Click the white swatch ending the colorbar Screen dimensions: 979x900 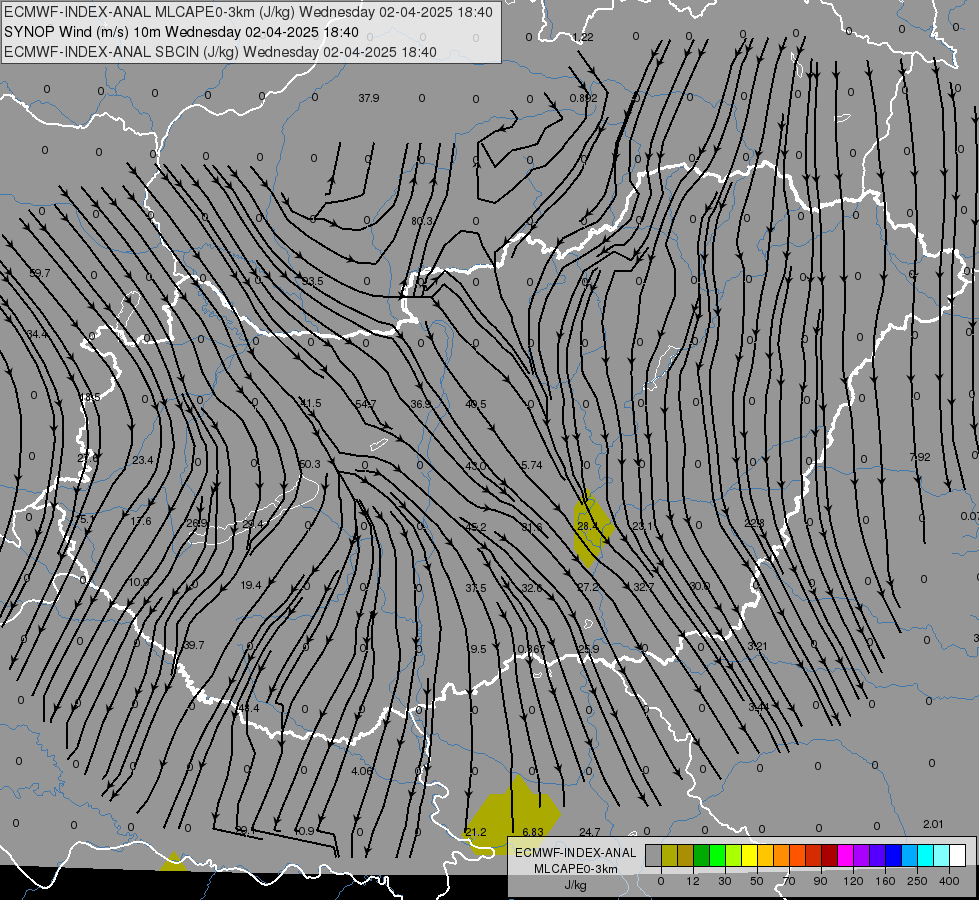click(957, 856)
